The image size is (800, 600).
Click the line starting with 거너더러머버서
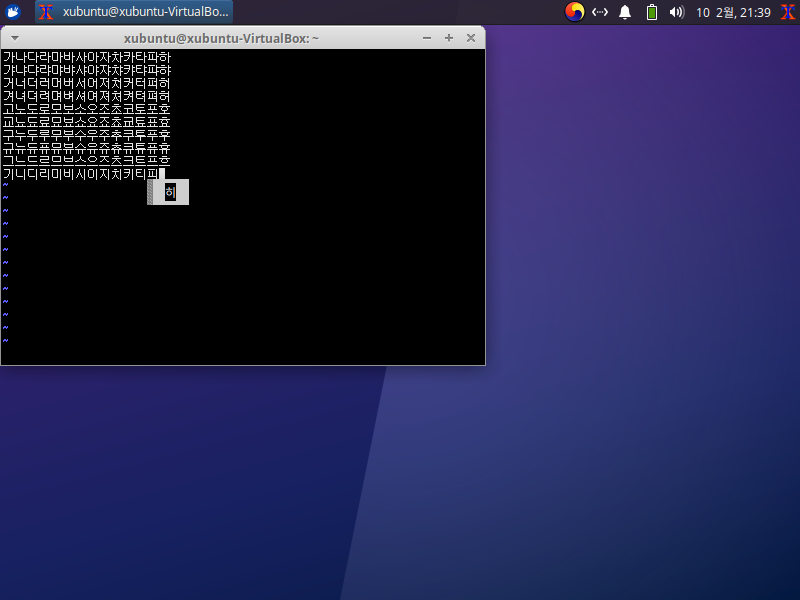coord(87,83)
